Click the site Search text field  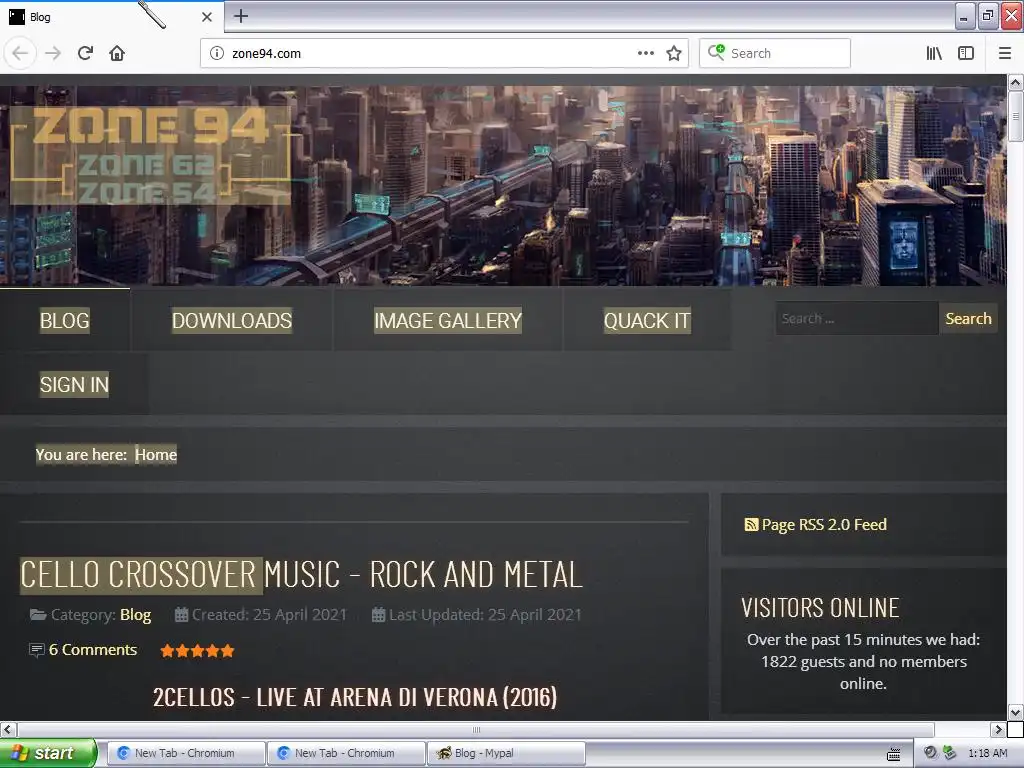857,319
